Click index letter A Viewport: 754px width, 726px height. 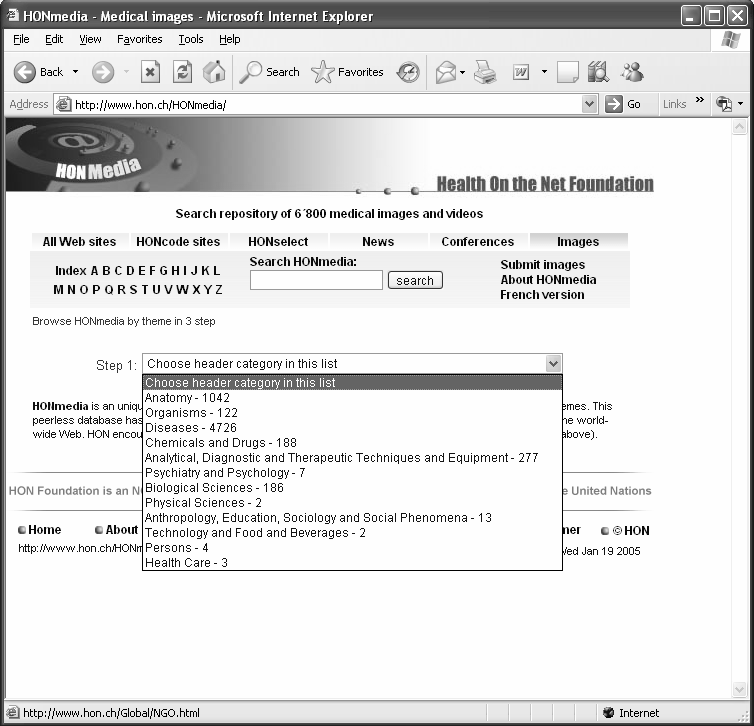(x=94, y=271)
